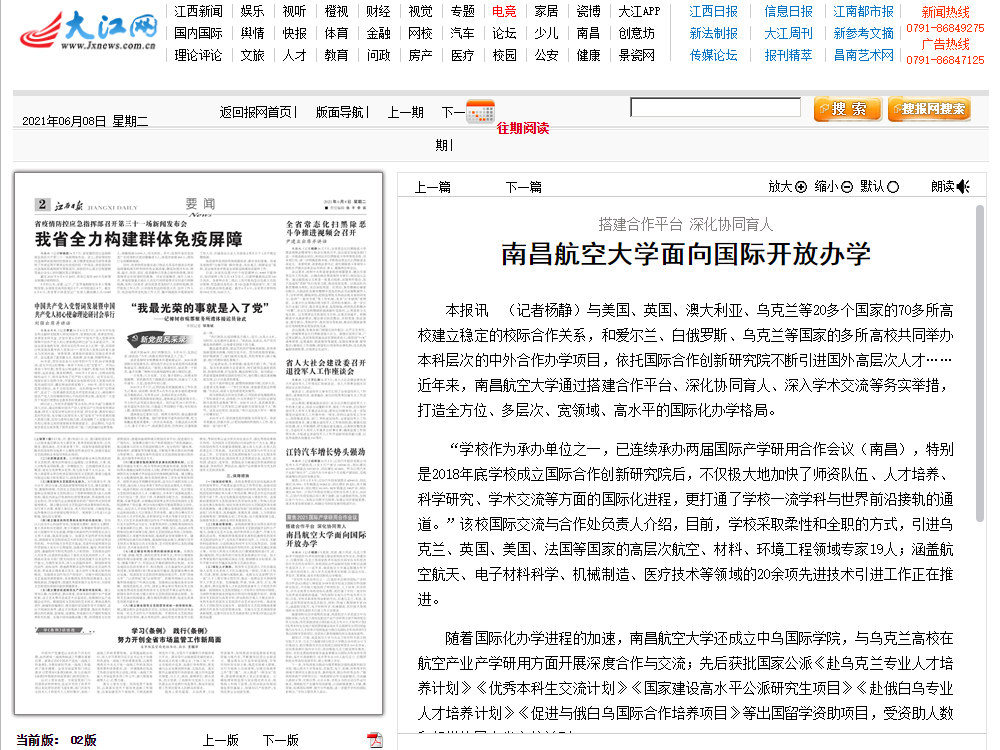Go to previous article via 上一篇

[x=433, y=187]
